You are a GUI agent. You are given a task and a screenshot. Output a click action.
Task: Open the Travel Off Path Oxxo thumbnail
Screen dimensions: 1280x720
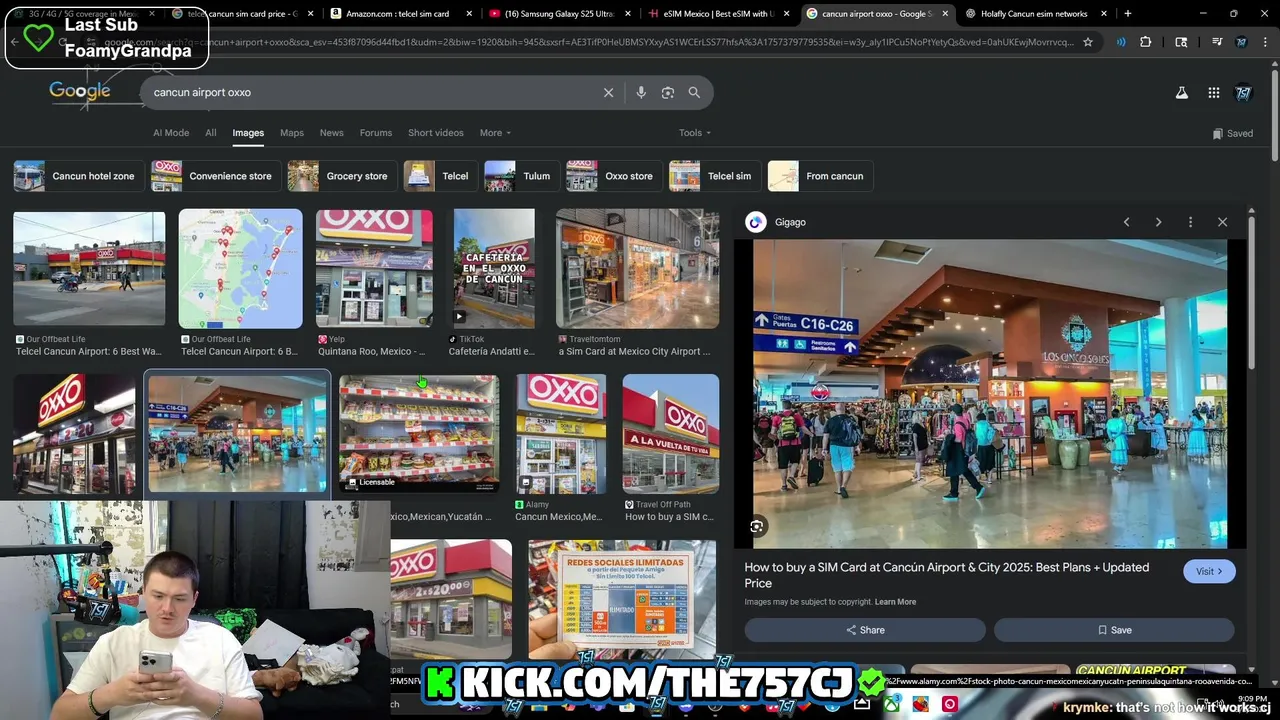click(x=670, y=433)
